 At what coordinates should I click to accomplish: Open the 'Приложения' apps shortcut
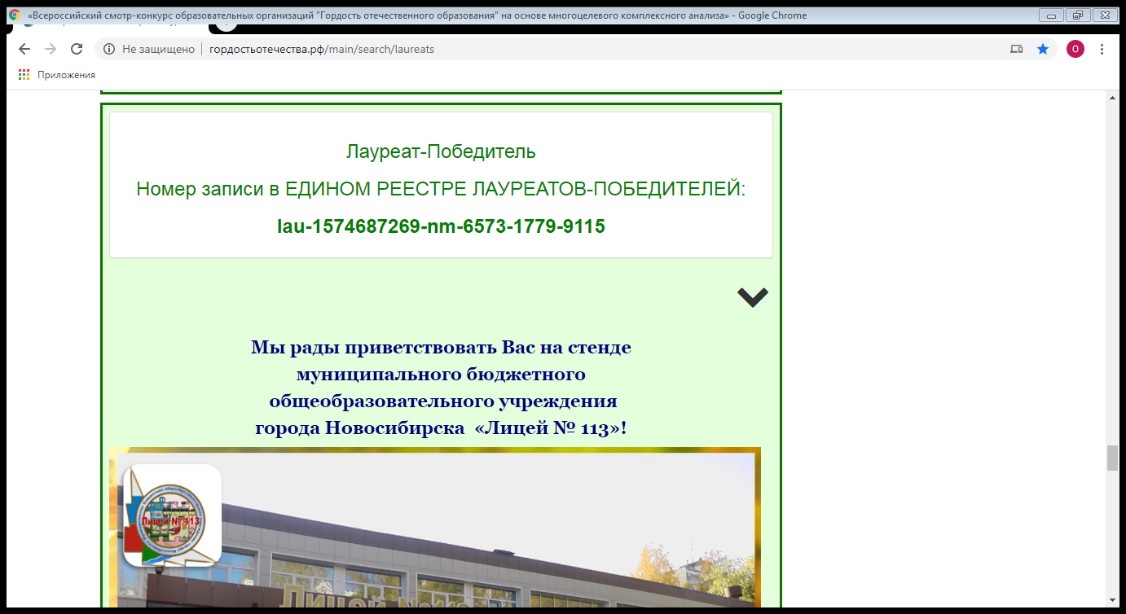(57, 75)
